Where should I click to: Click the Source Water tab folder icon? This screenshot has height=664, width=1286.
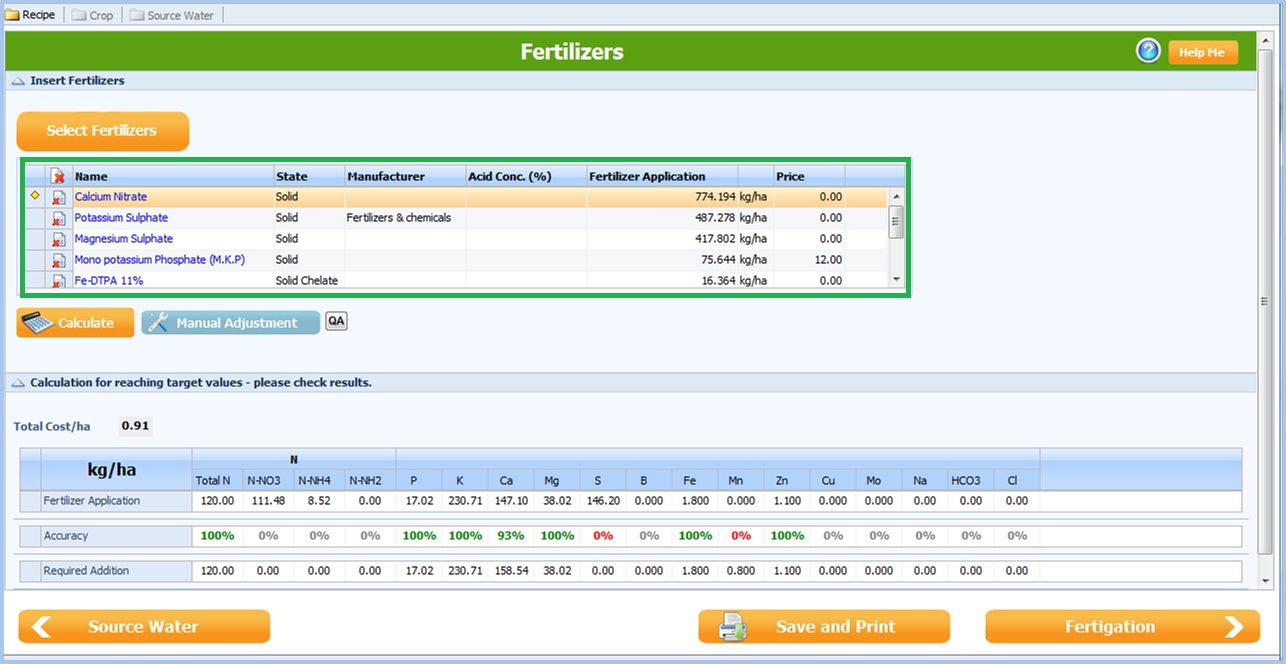137,15
